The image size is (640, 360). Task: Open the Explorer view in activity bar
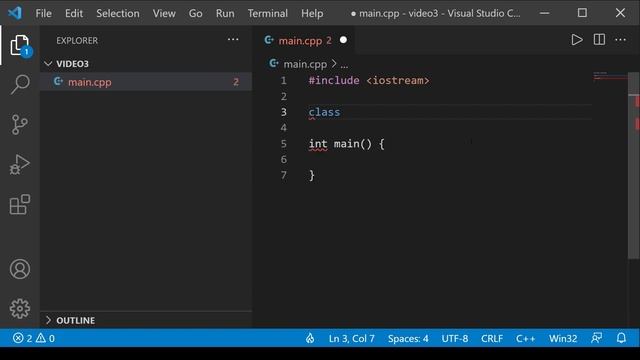coord(20,45)
